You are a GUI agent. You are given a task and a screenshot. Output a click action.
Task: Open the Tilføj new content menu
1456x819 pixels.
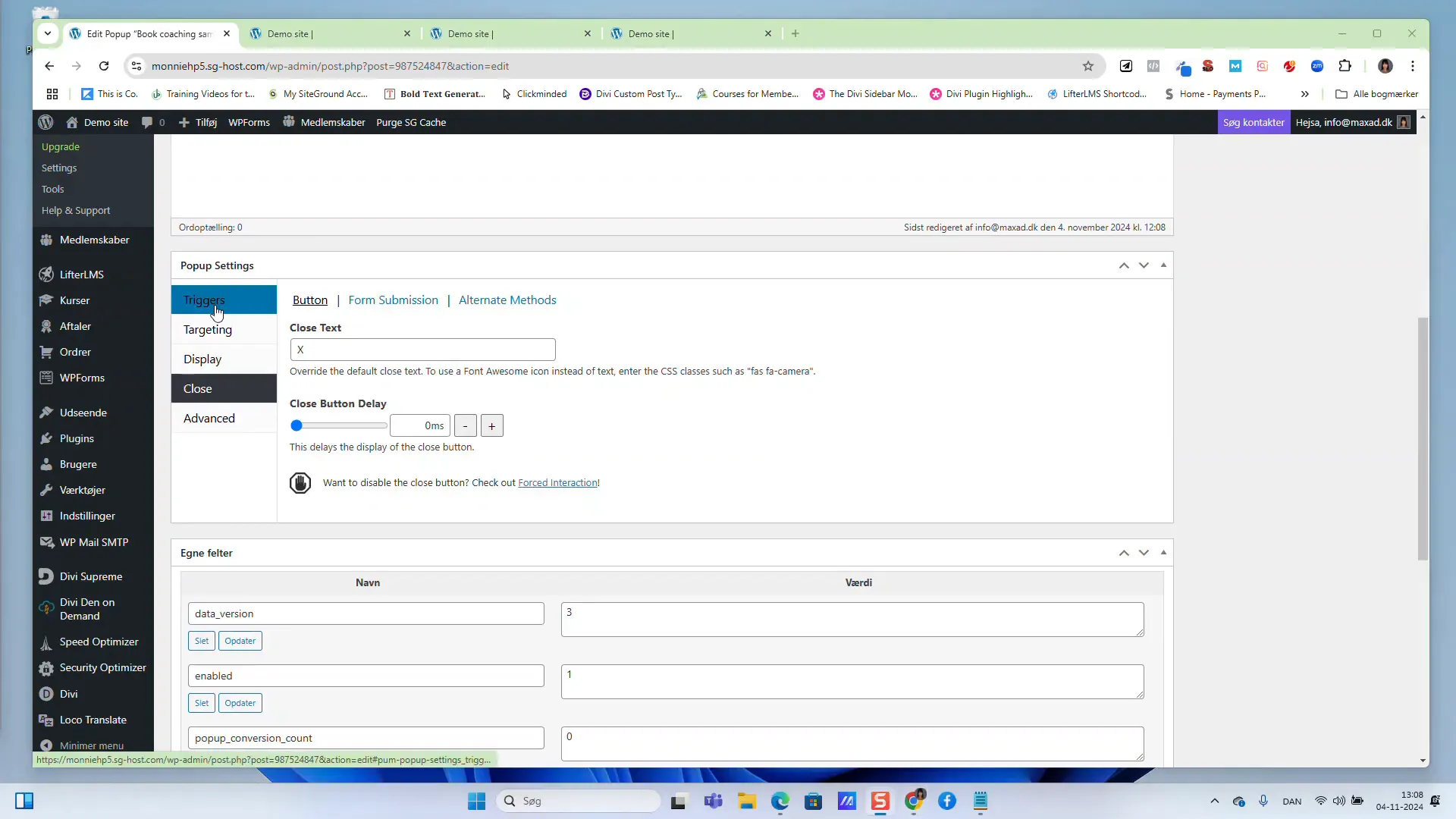tap(197, 122)
